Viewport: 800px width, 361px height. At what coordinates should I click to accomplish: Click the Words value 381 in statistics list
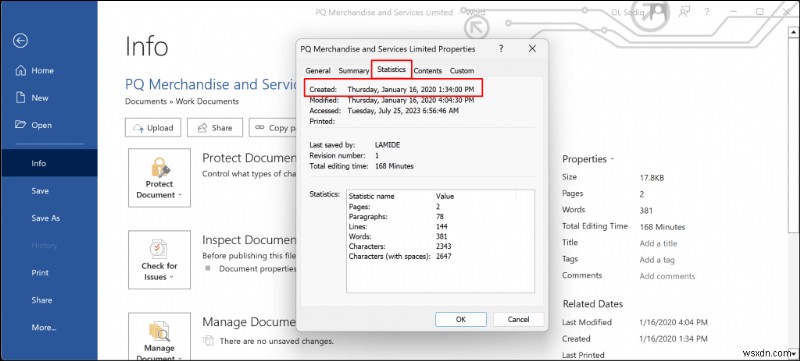coord(441,237)
